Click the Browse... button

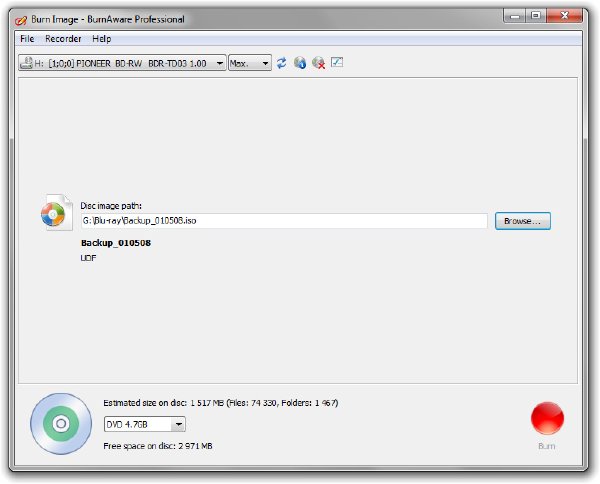(x=523, y=221)
